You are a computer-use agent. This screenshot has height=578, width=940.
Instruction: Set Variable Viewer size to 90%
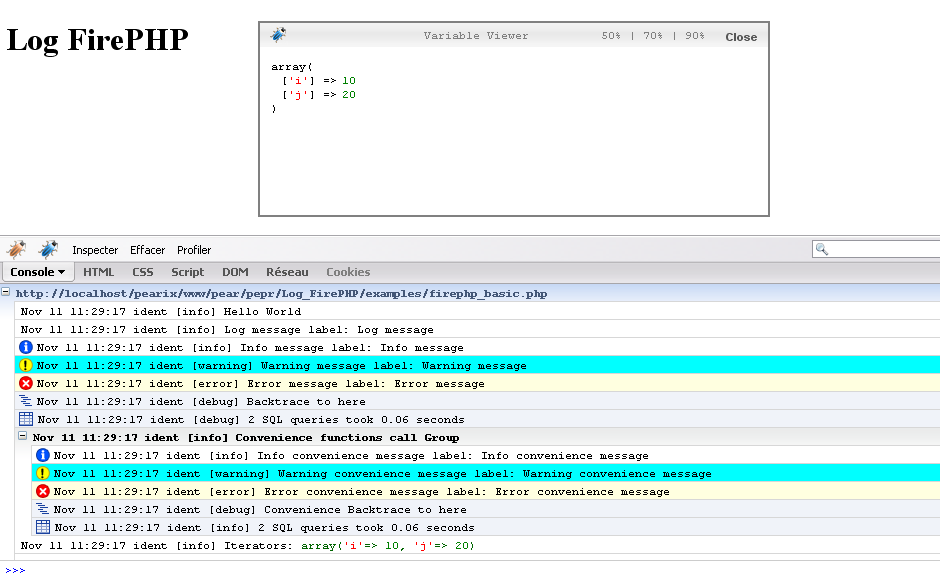[695, 36]
